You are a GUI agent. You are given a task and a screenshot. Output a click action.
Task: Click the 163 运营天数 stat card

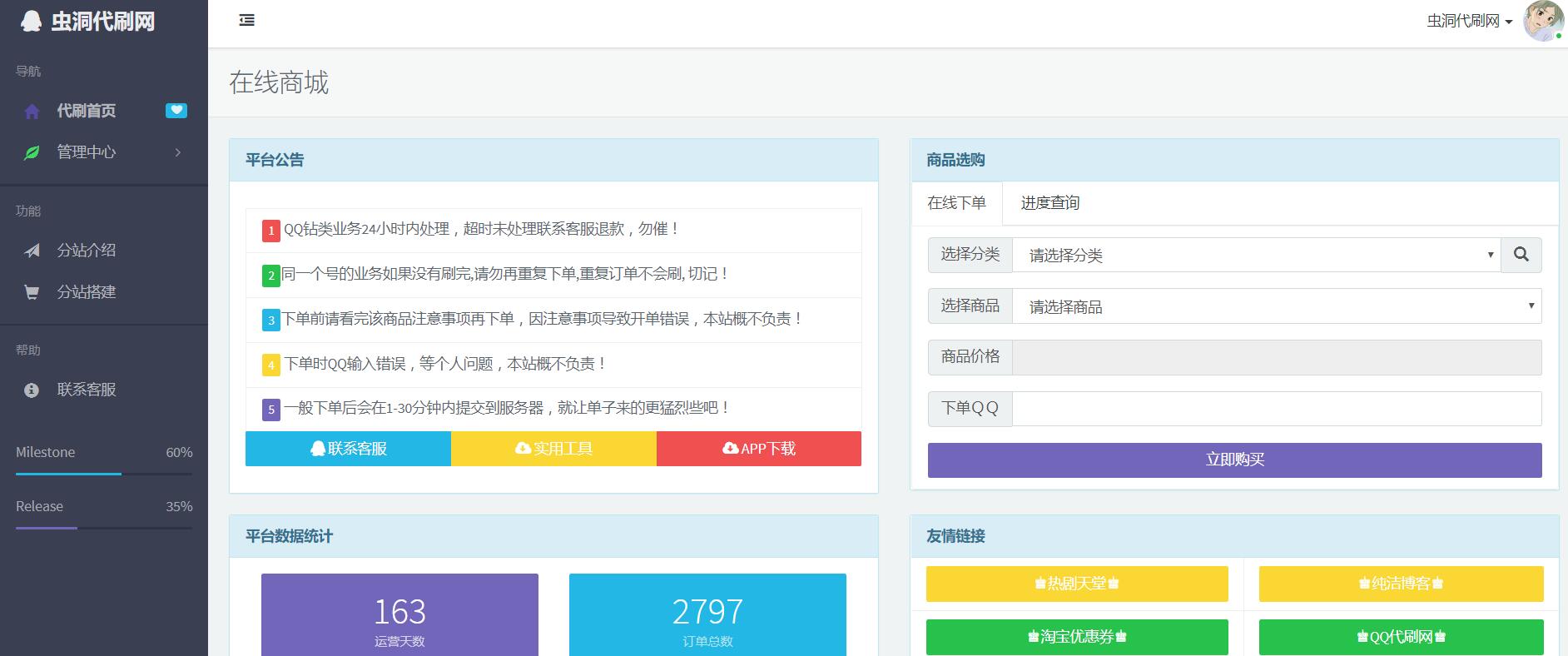coord(399,614)
